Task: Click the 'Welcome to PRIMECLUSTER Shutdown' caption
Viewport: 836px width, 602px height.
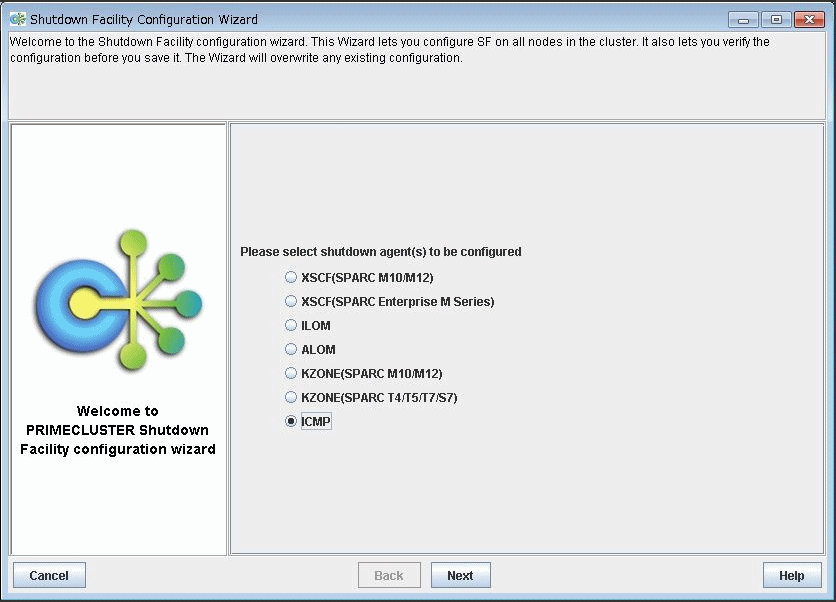Action: pyautogui.click(x=118, y=430)
